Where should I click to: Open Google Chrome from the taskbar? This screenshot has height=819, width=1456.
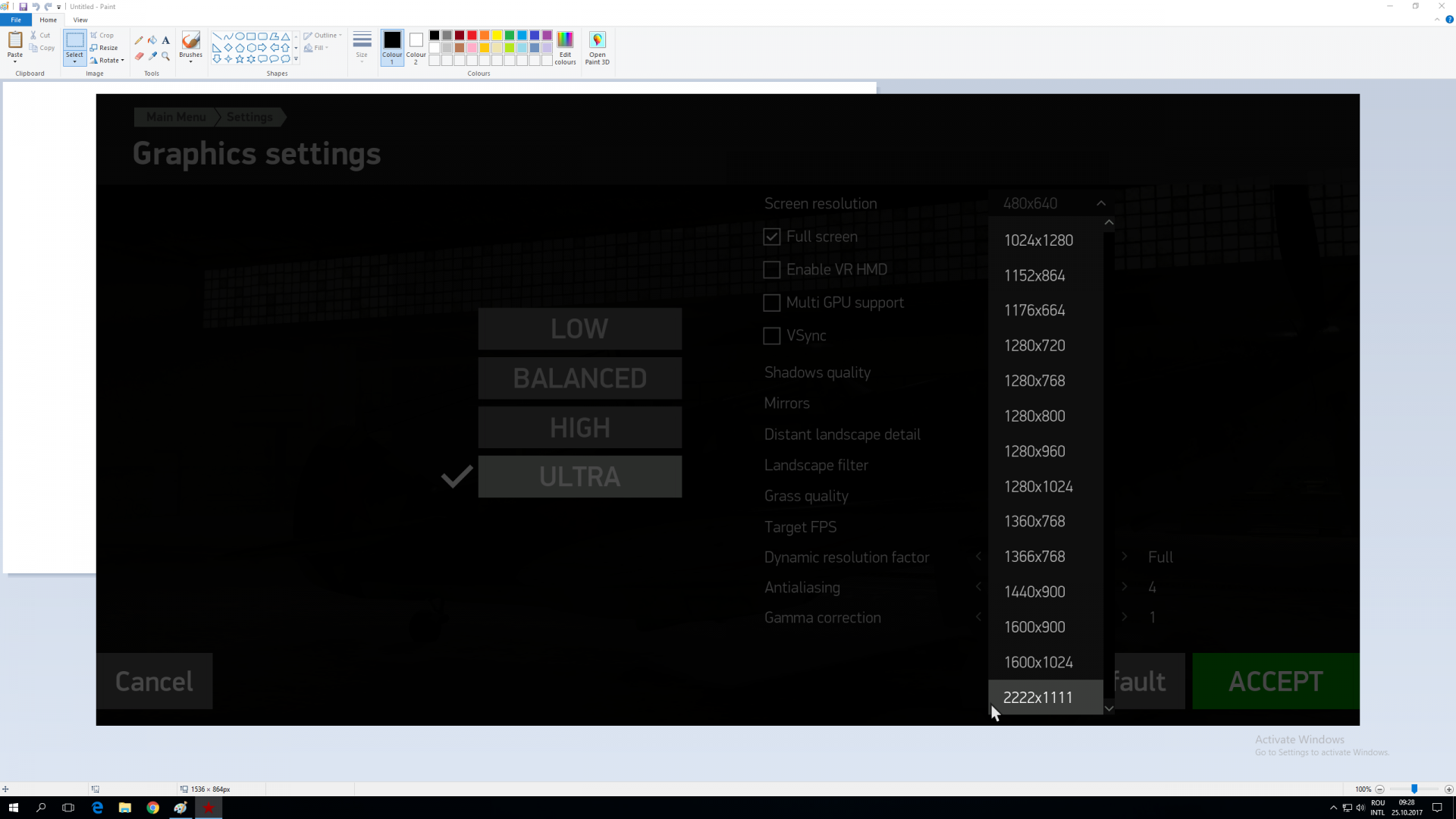152,808
